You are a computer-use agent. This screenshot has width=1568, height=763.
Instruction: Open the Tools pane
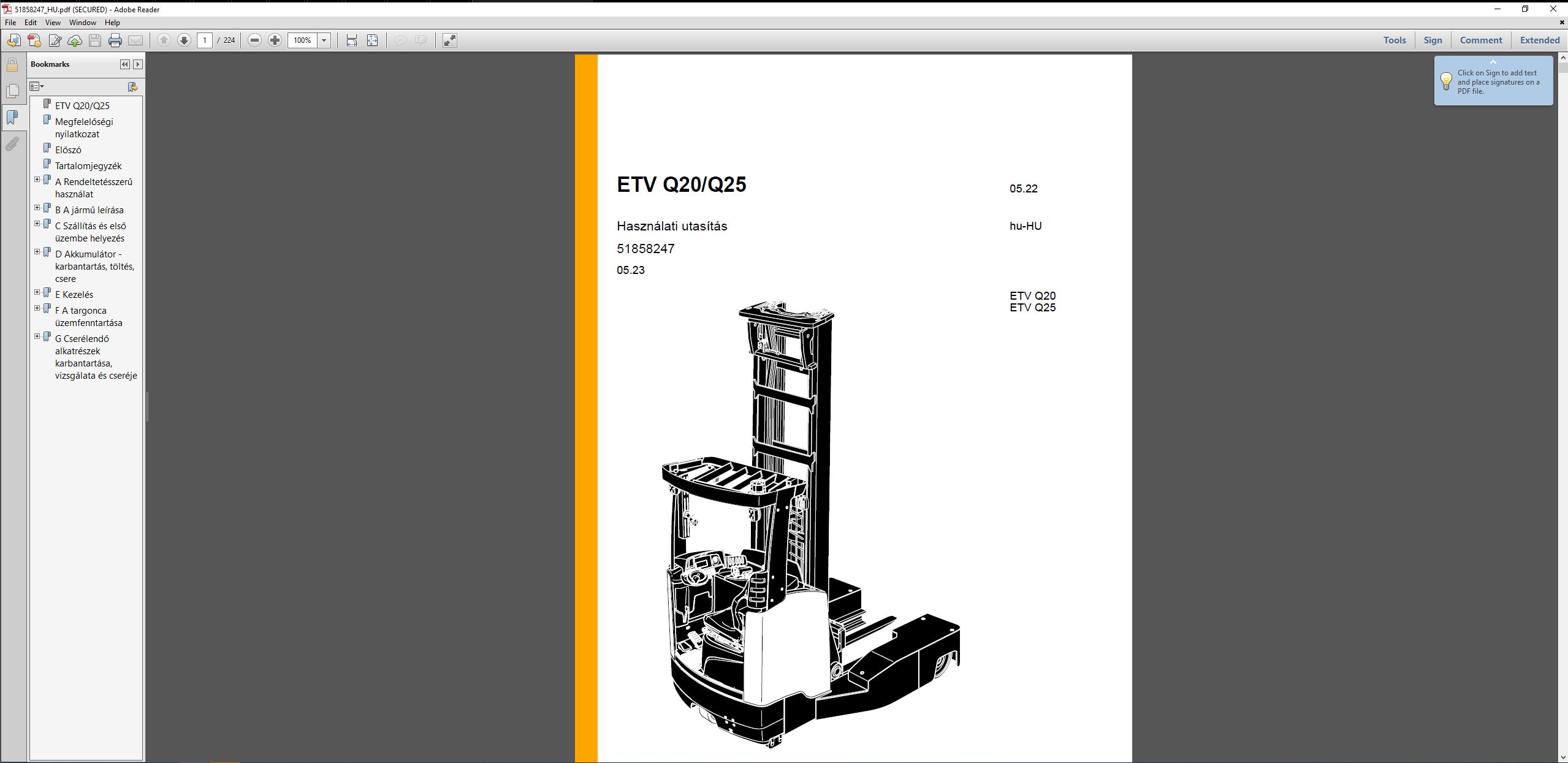click(x=1395, y=40)
